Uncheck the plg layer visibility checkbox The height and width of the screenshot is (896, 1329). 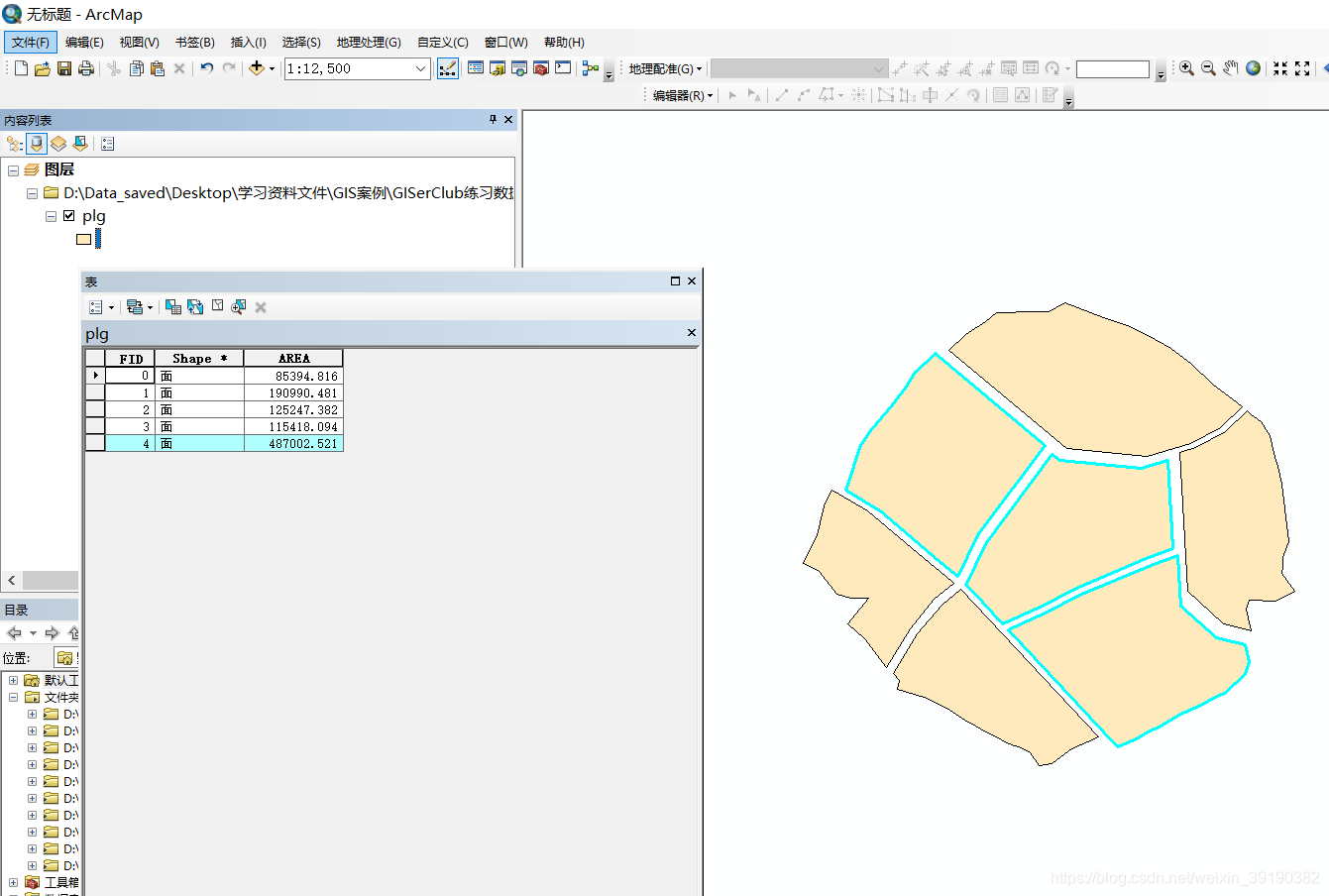point(68,215)
